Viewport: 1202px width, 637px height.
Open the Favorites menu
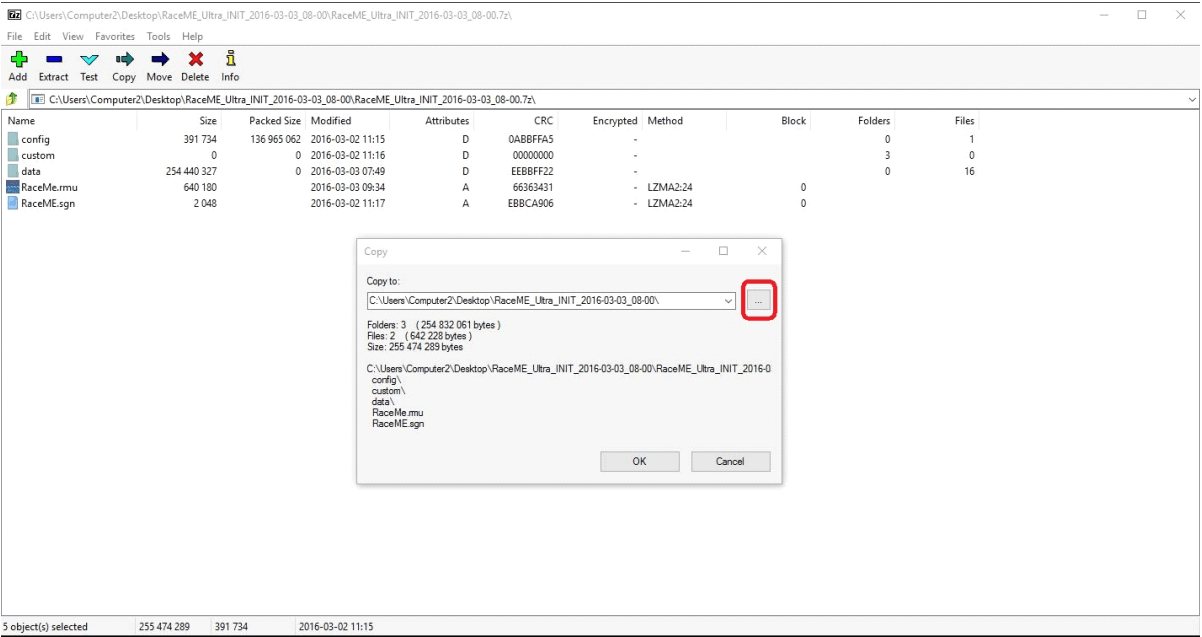click(x=115, y=36)
